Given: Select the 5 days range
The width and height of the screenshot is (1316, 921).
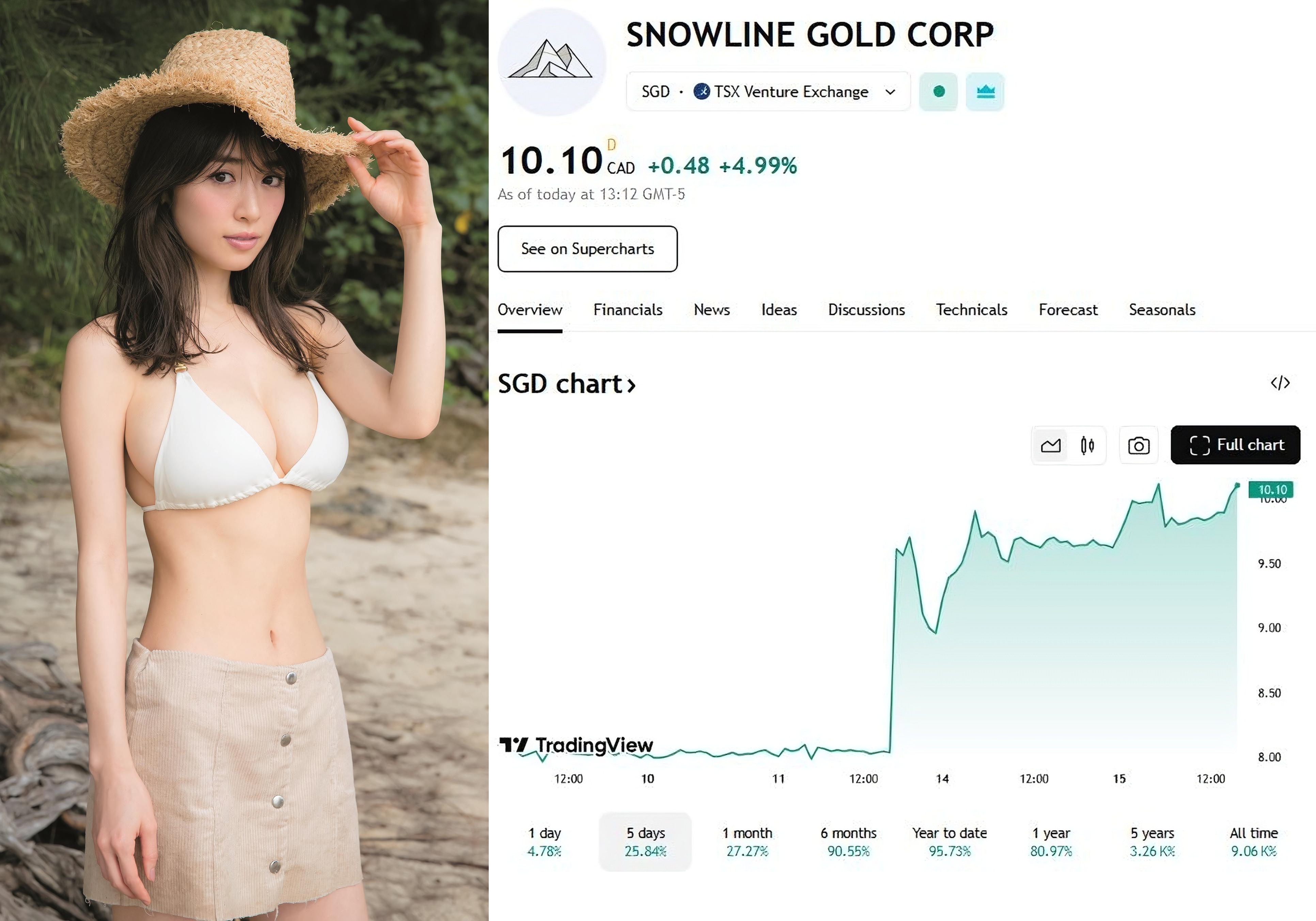Looking at the screenshot, I should (x=645, y=841).
